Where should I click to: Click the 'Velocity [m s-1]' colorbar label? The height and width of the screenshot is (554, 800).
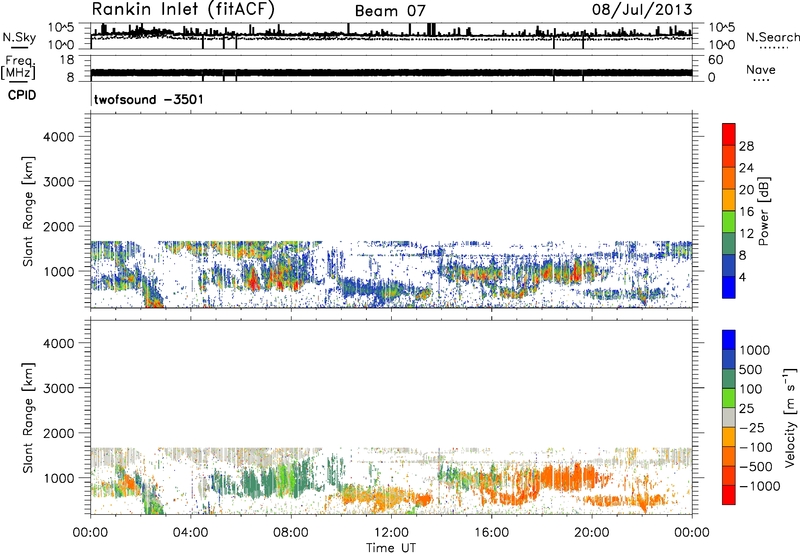[790, 417]
